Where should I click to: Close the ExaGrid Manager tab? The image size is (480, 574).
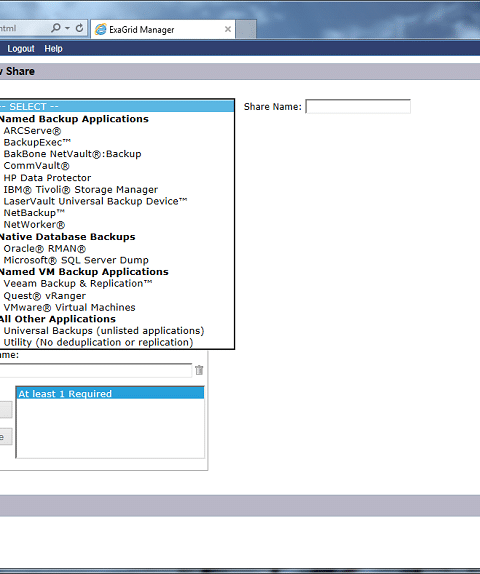coord(228,29)
